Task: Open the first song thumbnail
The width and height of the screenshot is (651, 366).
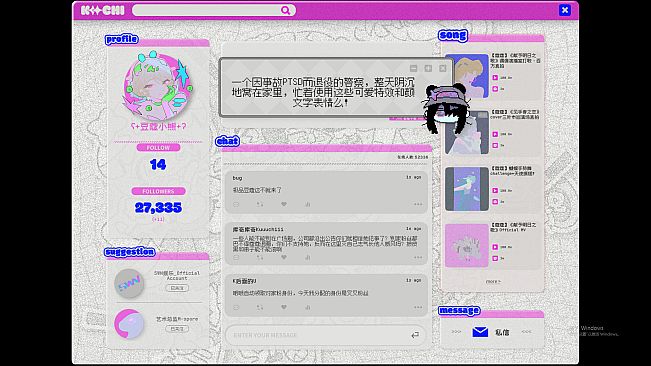Action: coord(467,76)
